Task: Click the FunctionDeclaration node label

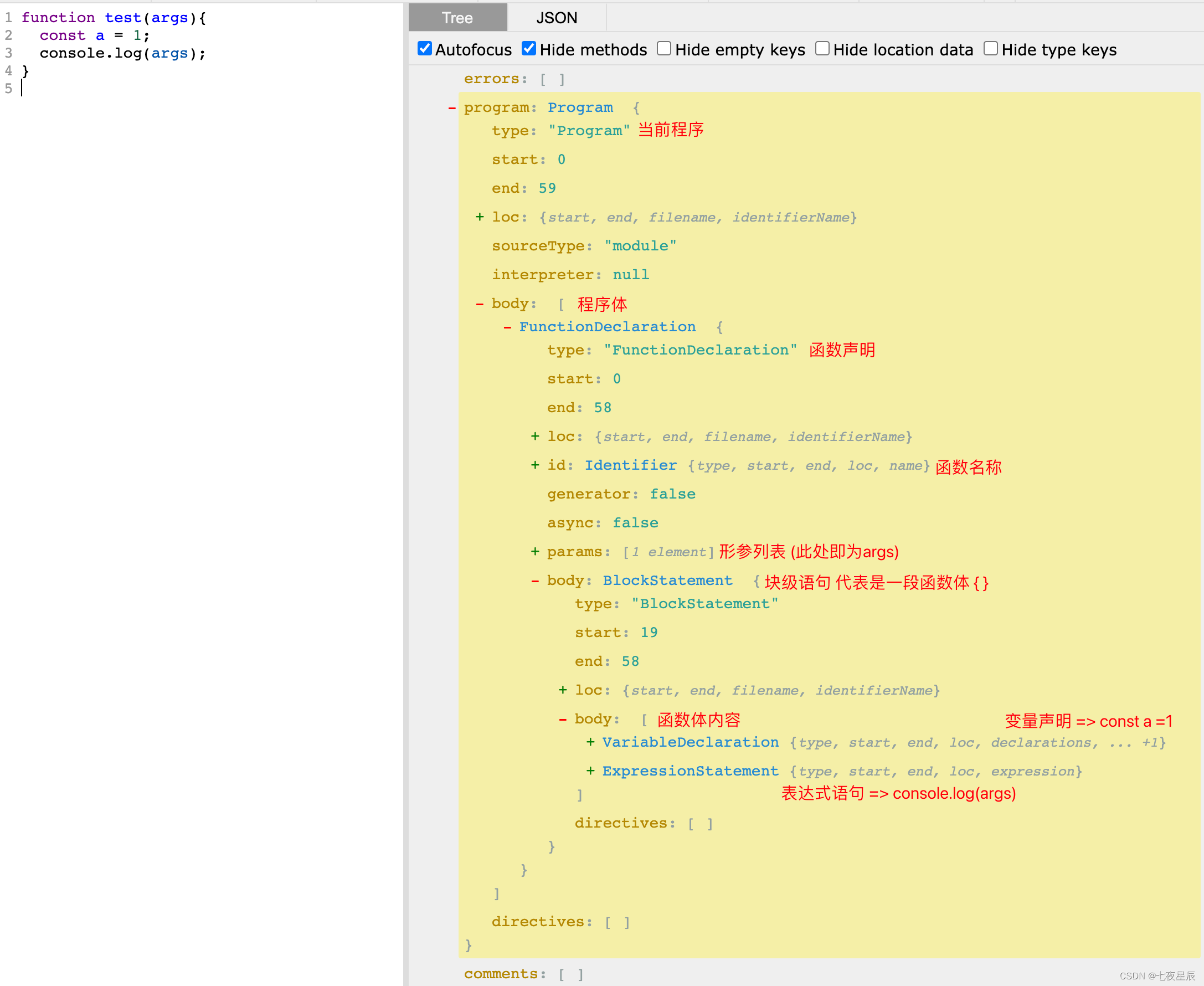Action: tap(607, 327)
